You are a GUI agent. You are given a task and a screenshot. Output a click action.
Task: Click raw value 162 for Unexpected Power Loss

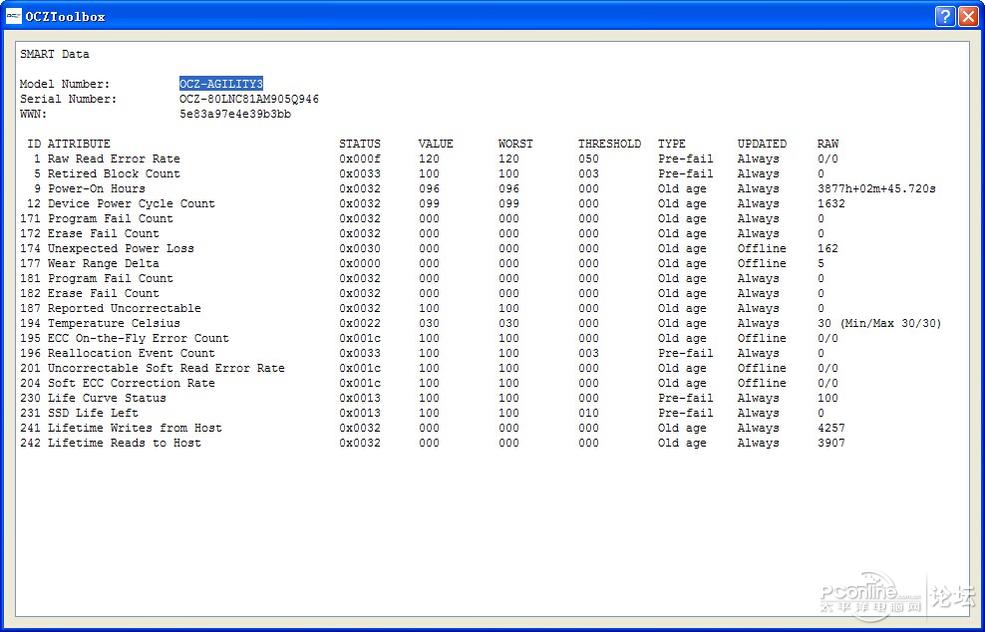[x=828, y=249]
